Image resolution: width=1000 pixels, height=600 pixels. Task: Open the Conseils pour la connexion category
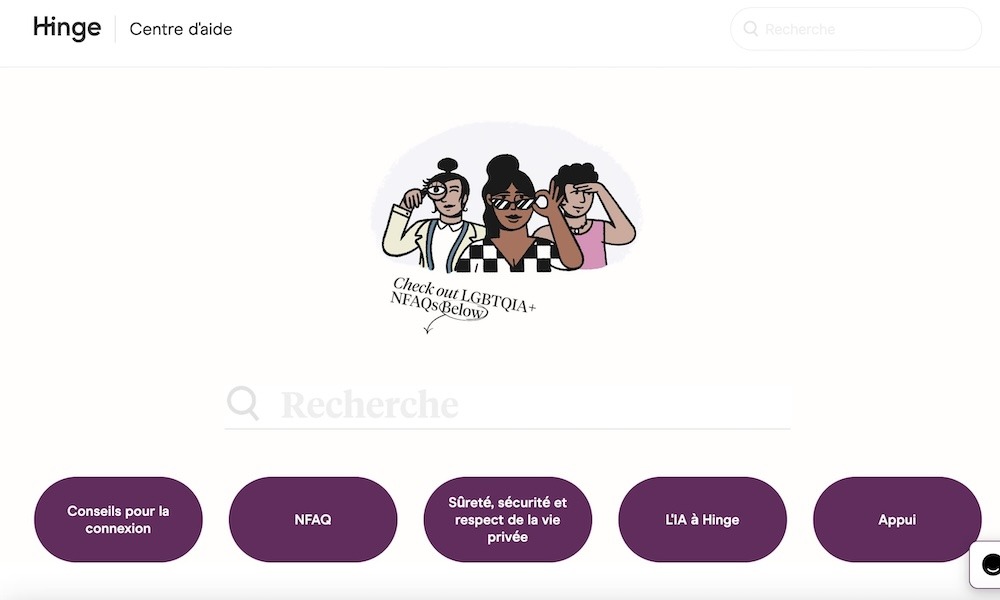[x=118, y=520]
